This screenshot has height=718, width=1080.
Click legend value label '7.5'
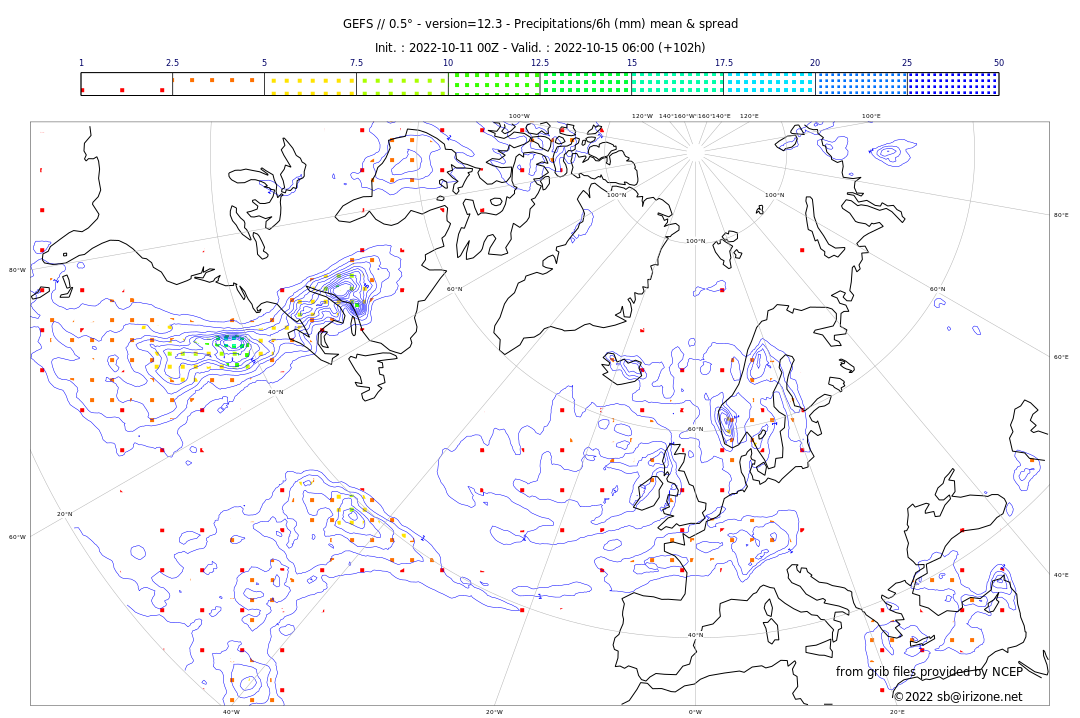pyautogui.click(x=356, y=63)
